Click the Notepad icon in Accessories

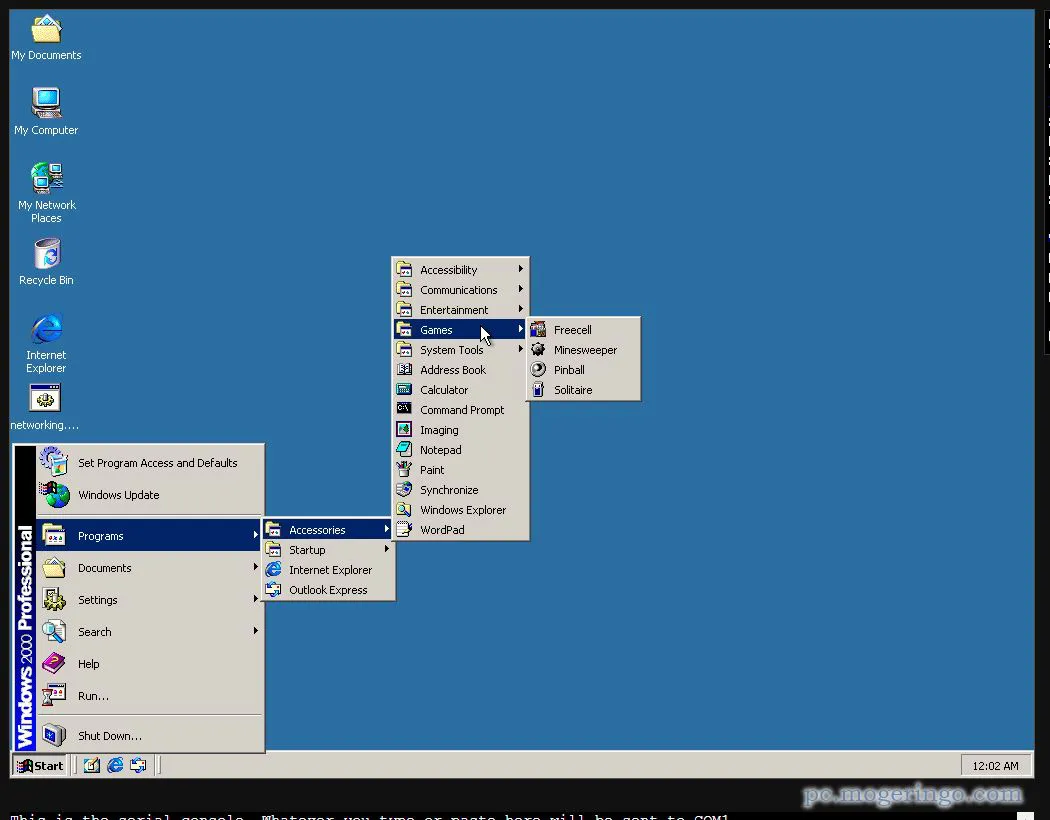click(x=404, y=449)
